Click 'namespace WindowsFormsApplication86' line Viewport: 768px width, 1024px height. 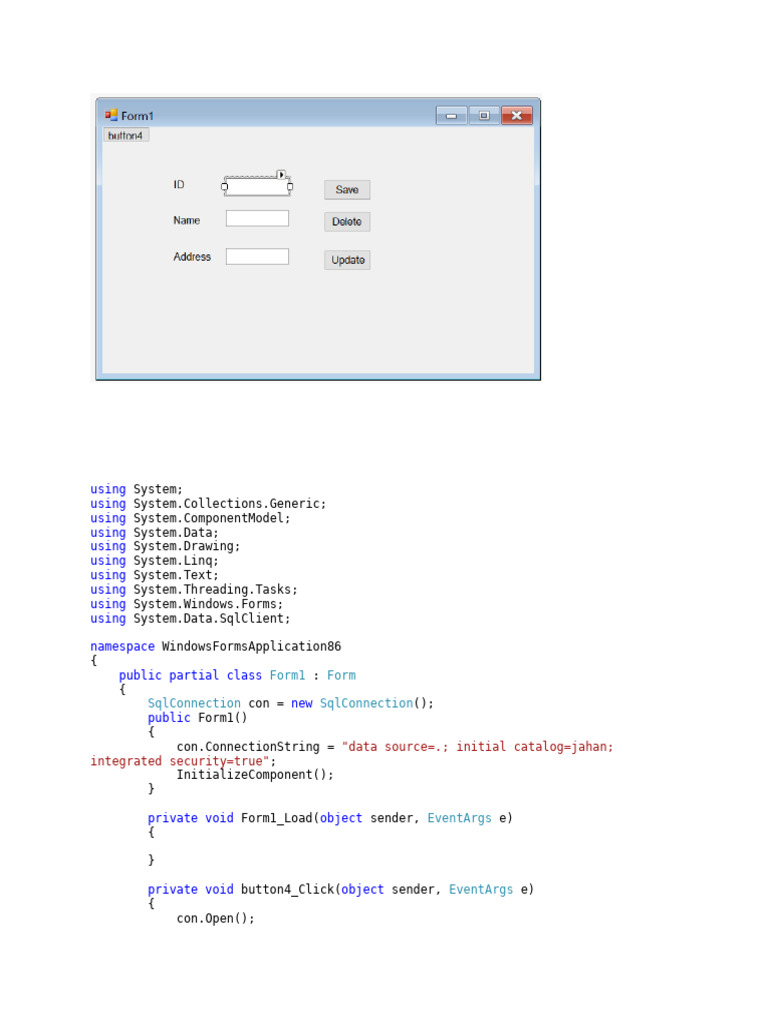point(216,647)
